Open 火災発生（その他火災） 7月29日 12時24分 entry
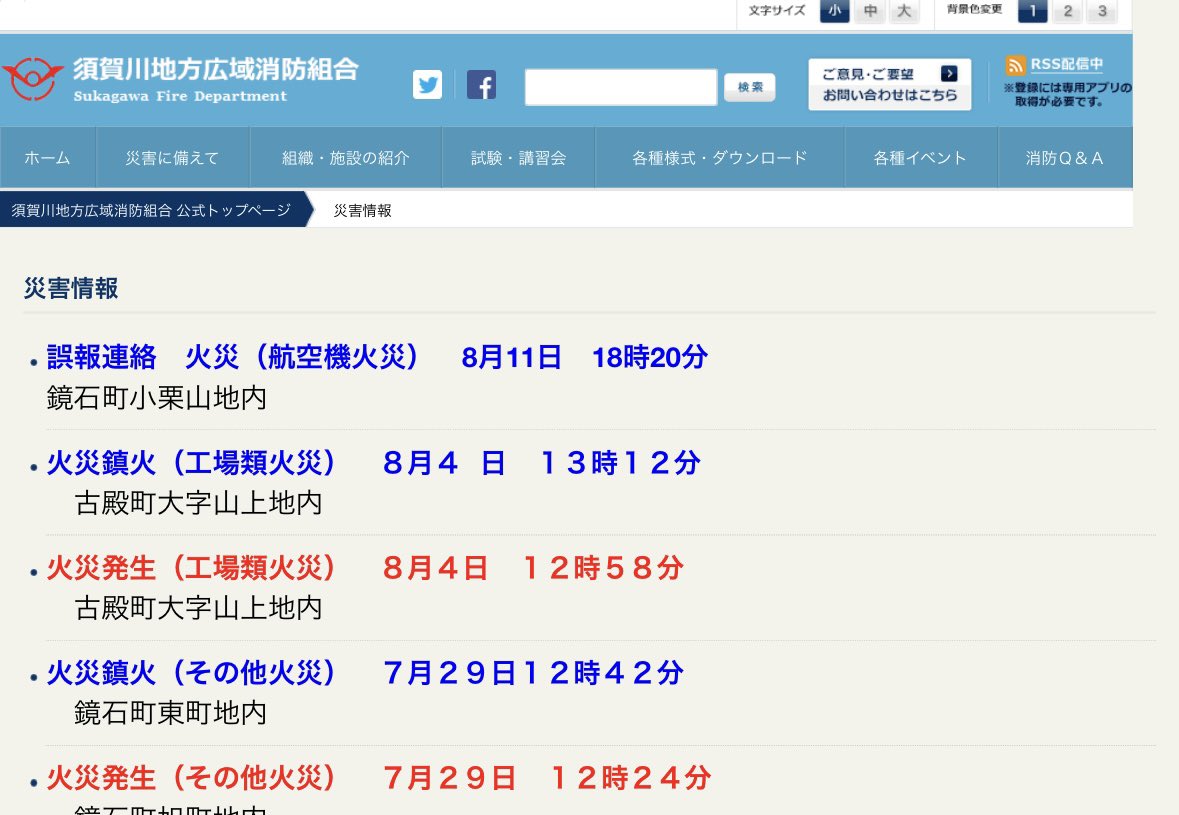 (379, 778)
